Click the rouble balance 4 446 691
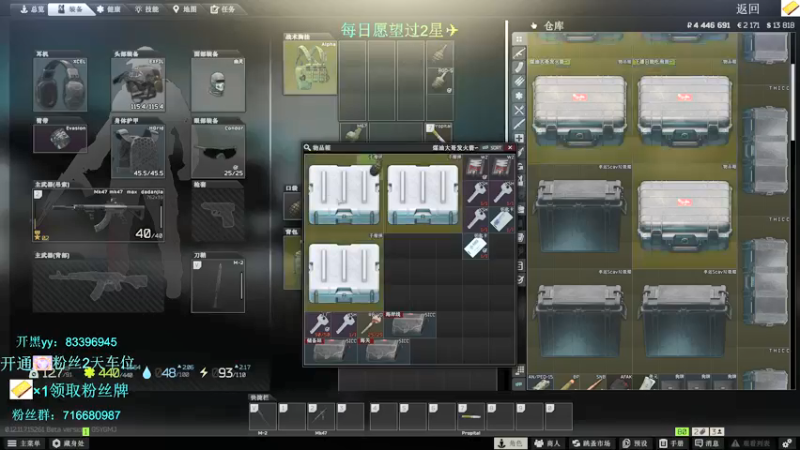The image size is (800, 450). (x=708, y=25)
